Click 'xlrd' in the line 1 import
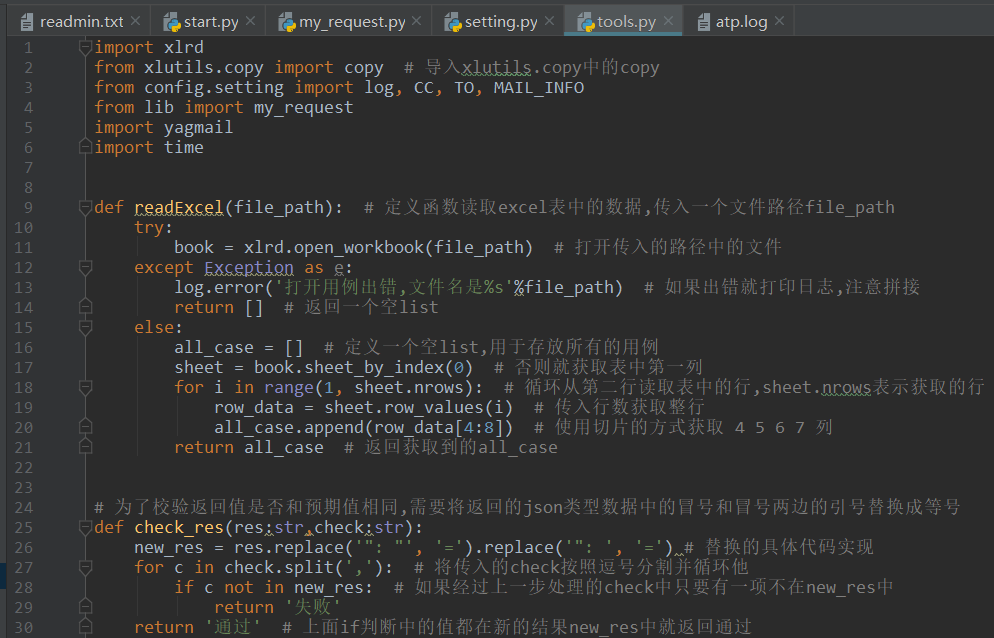994x638 pixels. pyautogui.click(x=184, y=47)
